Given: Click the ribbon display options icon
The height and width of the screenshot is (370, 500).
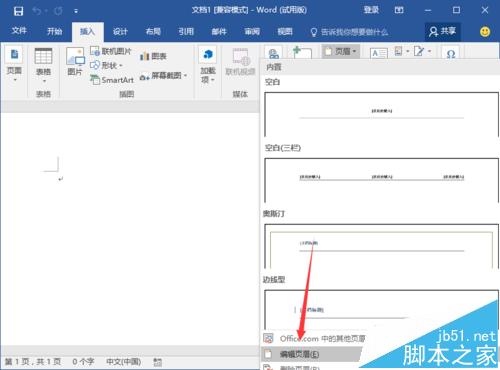Looking at the screenshot, I should click(x=399, y=10).
